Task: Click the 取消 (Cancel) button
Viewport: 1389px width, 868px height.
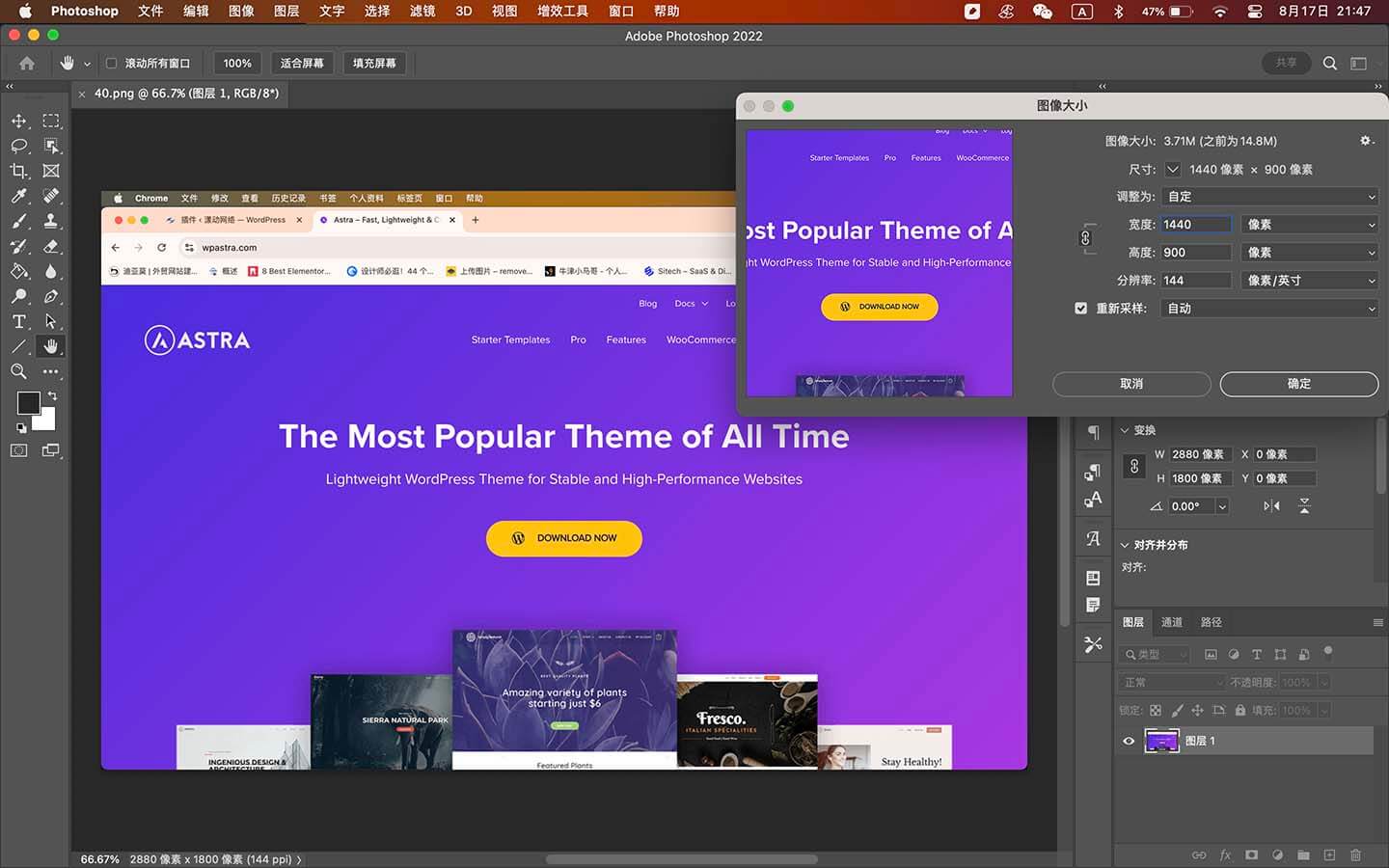Action: pyautogui.click(x=1131, y=384)
